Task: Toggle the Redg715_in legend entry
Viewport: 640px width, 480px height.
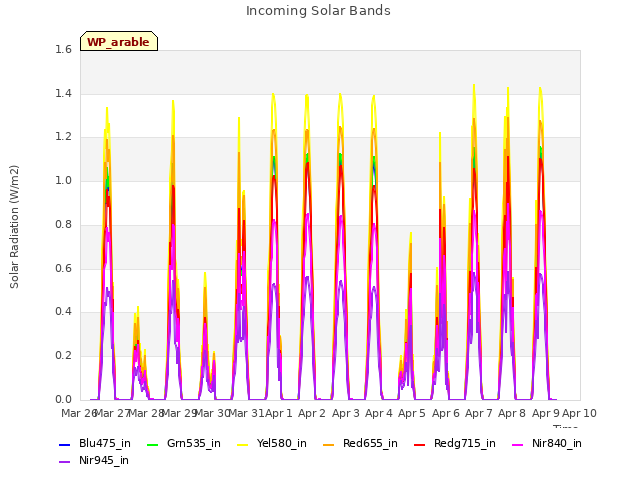Action: tap(455, 444)
